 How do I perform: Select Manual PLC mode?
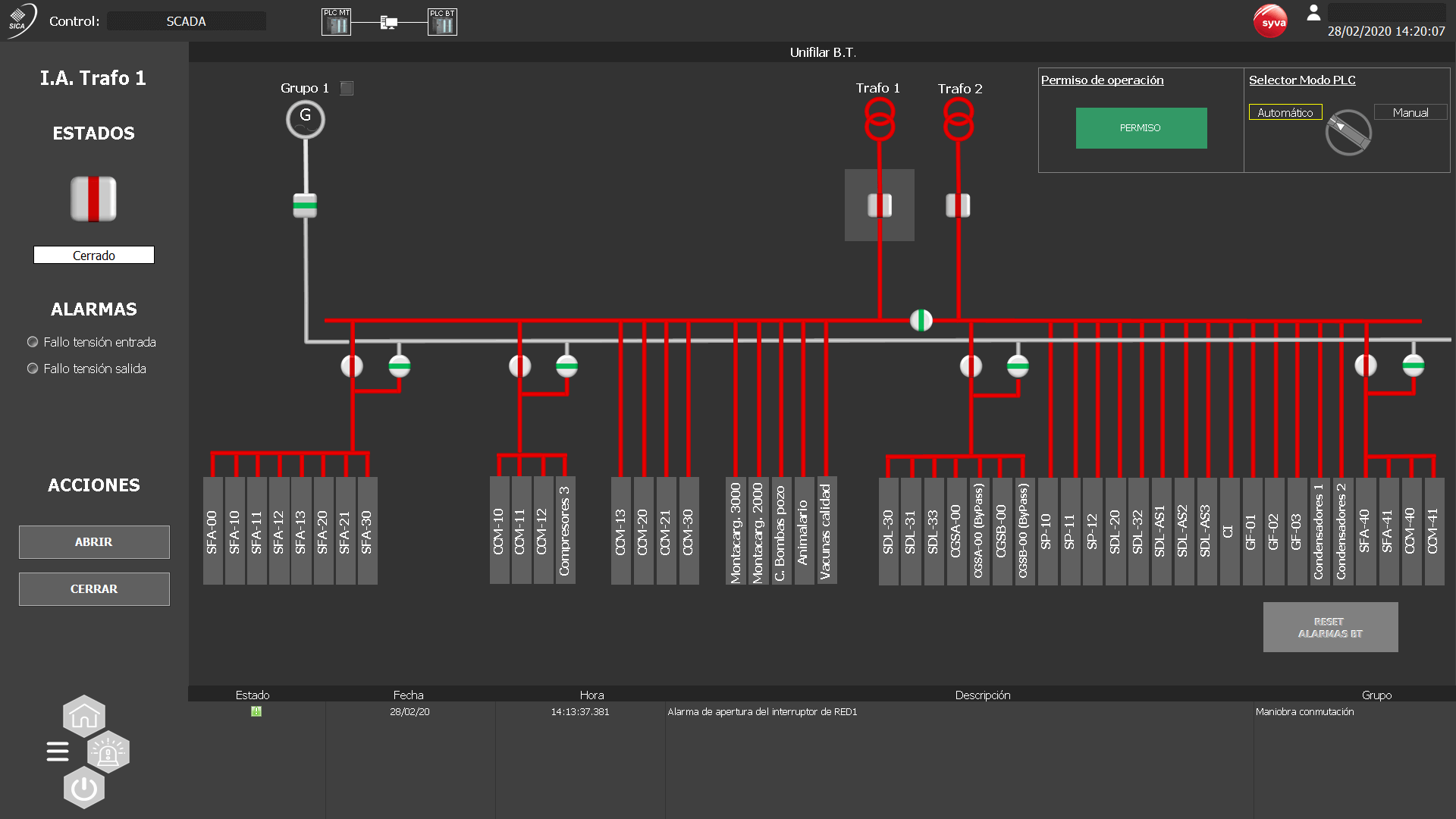(1410, 112)
